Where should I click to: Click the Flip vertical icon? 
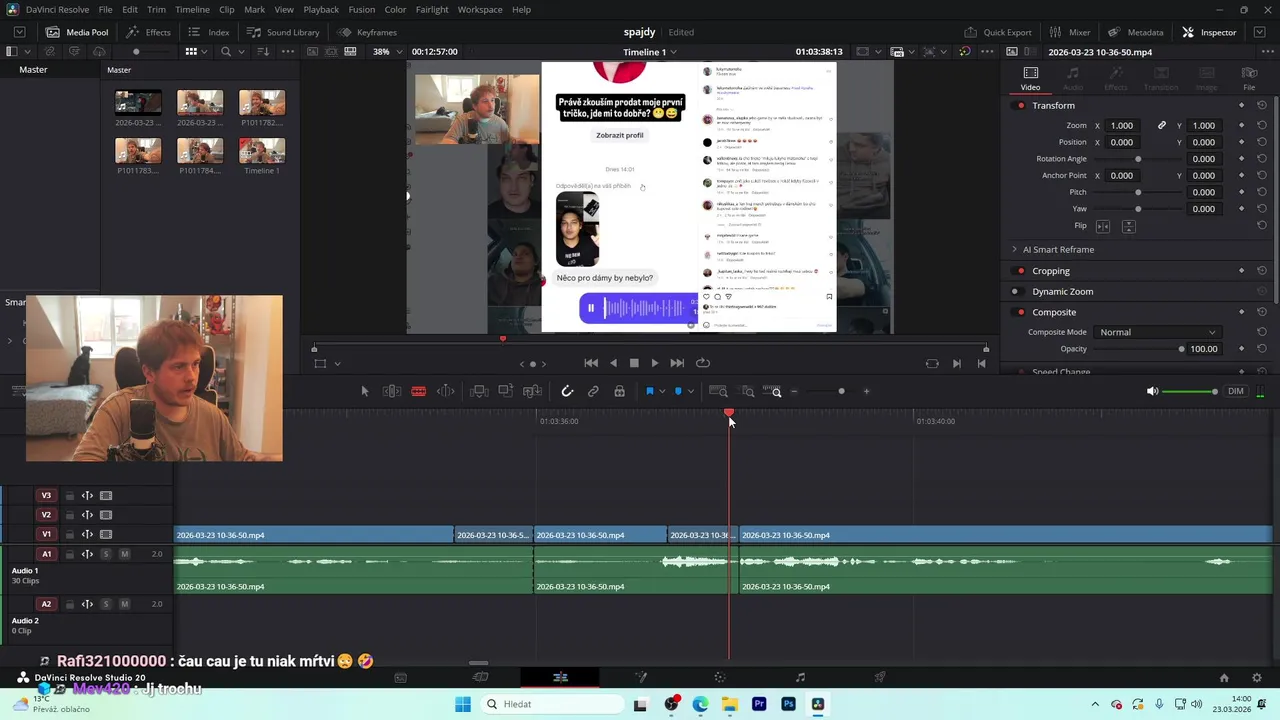1128,226
